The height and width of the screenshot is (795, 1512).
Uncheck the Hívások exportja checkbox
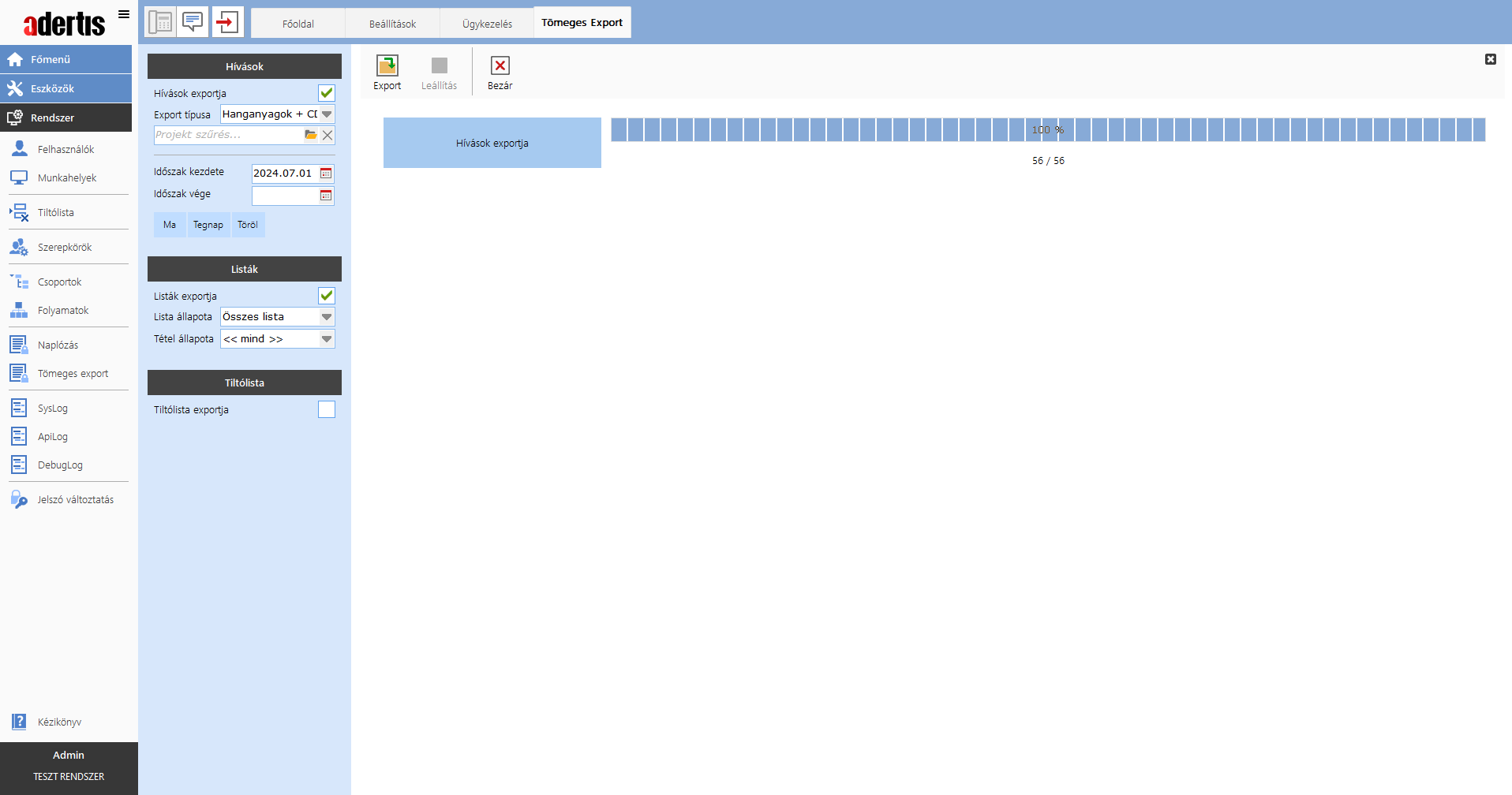pos(327,93)
